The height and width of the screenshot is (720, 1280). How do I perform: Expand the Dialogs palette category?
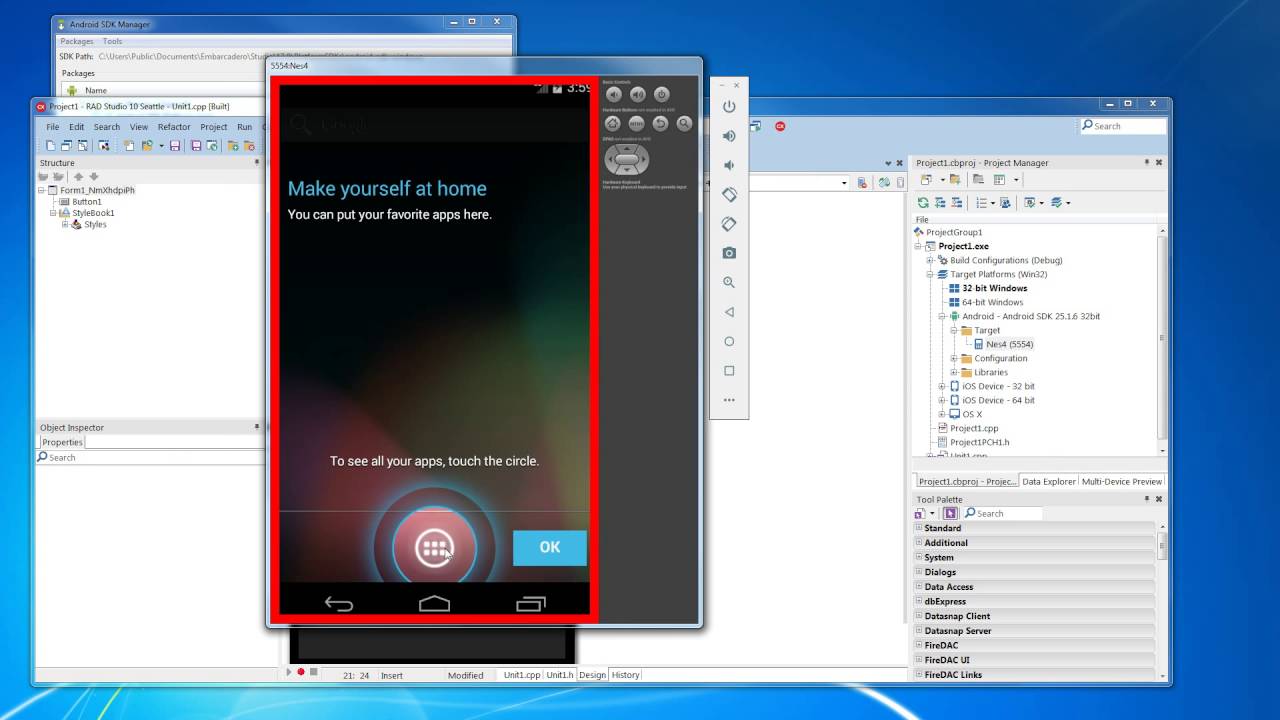918,572
